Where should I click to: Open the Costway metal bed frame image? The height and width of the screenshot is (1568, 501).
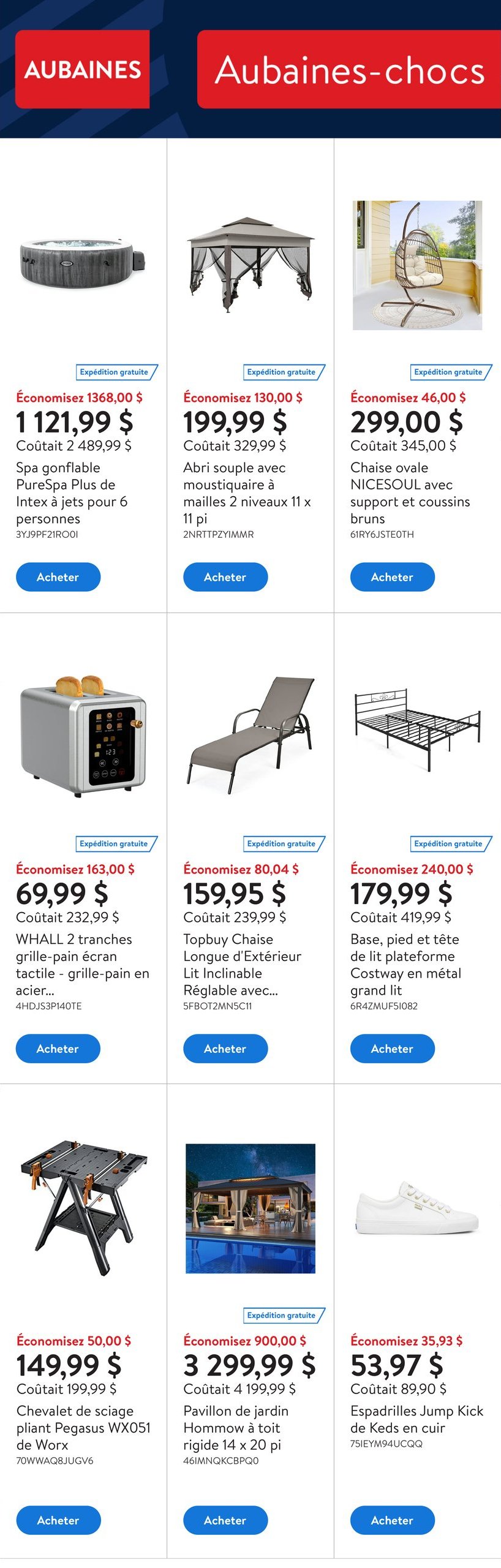tap(418, 730)
